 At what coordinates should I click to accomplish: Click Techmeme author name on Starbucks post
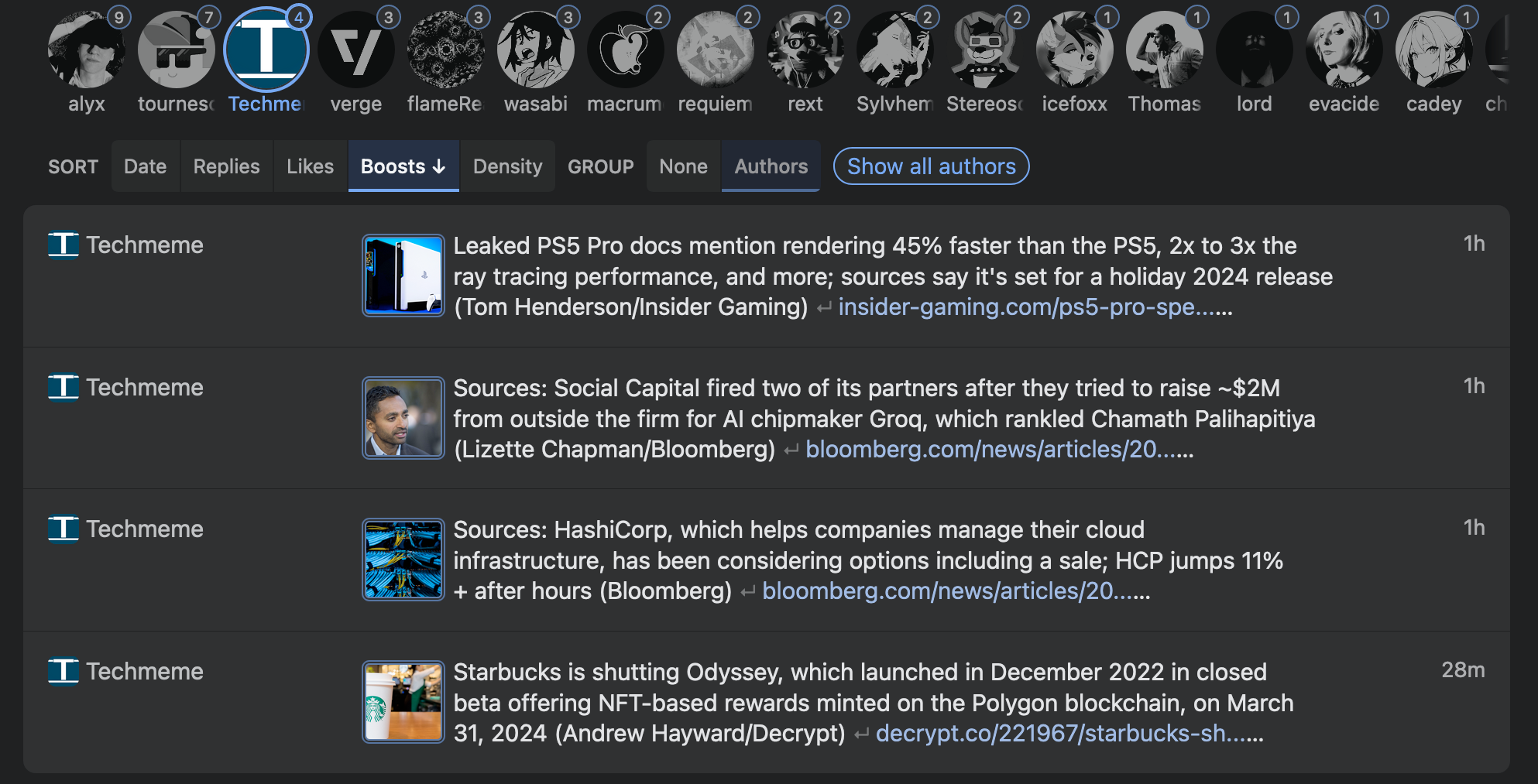click(145, 671)
